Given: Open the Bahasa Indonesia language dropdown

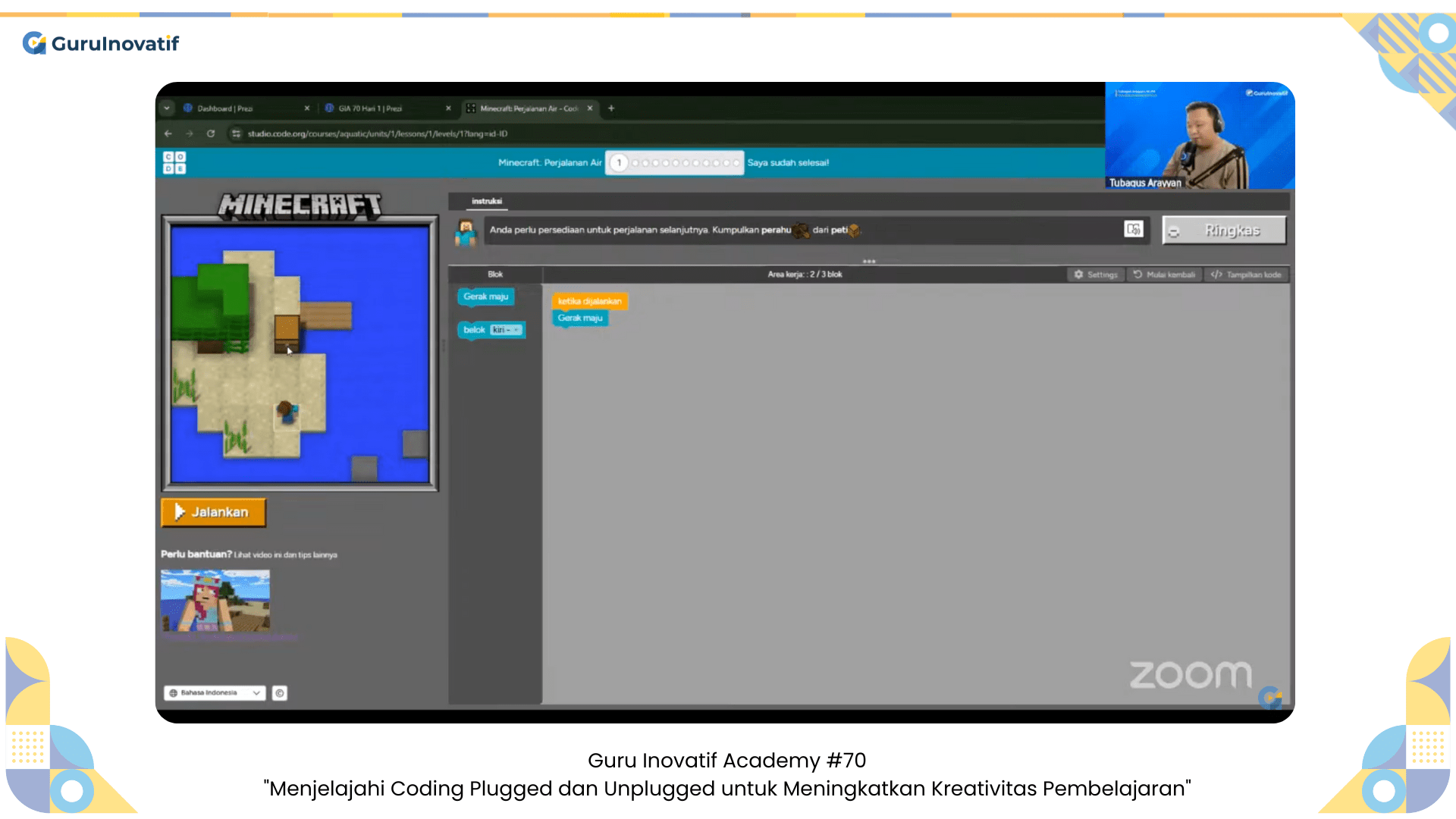Looking at the screenshot, I should pos(214,692).
